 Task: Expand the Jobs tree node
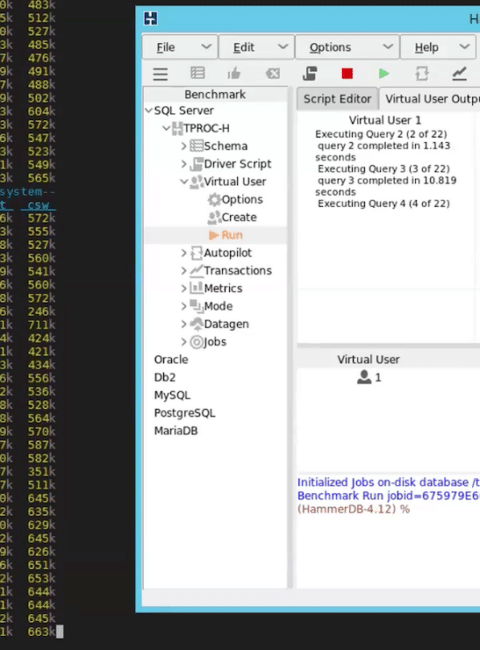click(184, 342)
